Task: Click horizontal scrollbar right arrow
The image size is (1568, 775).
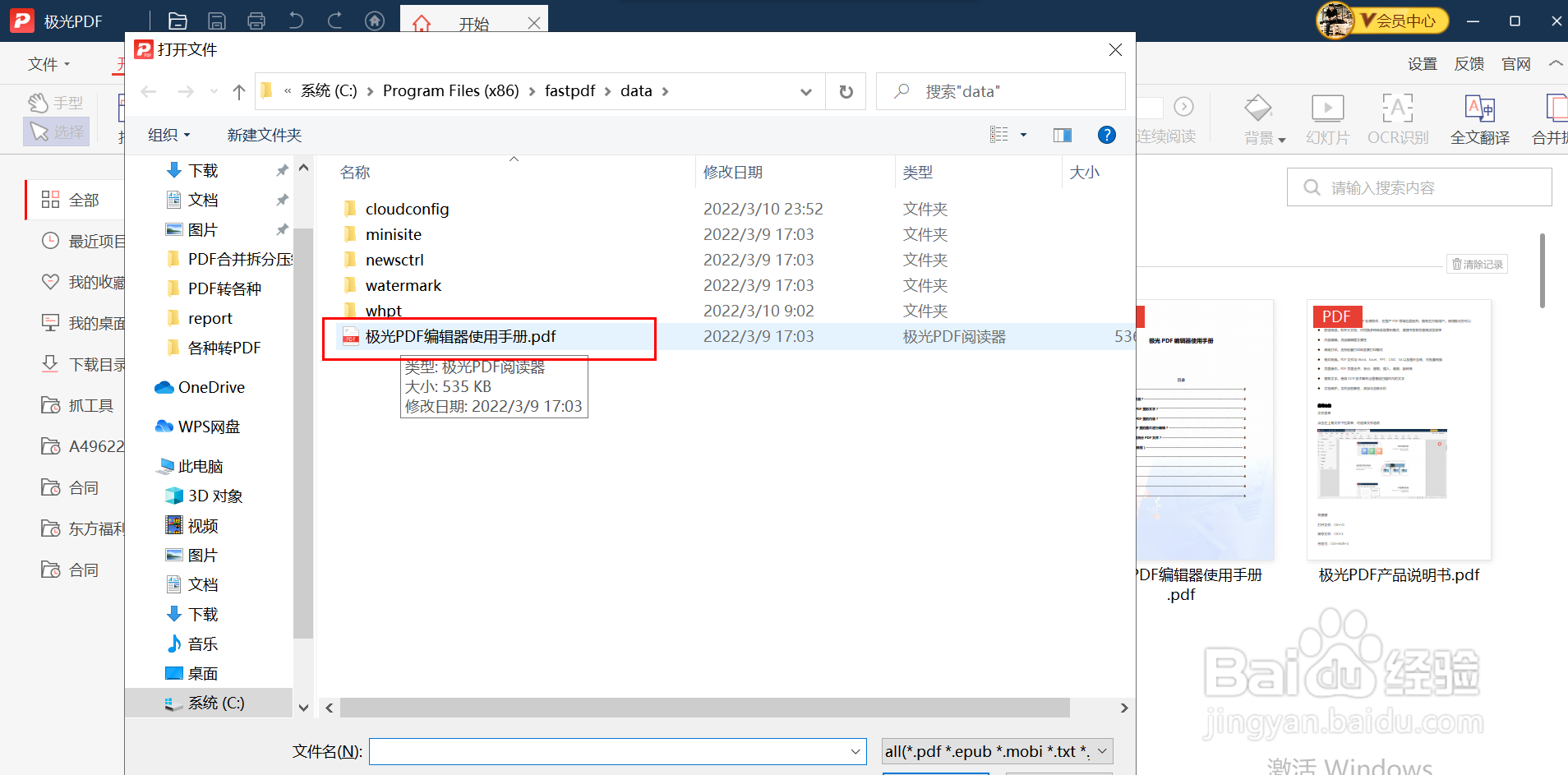Action: click(1124, 708)
